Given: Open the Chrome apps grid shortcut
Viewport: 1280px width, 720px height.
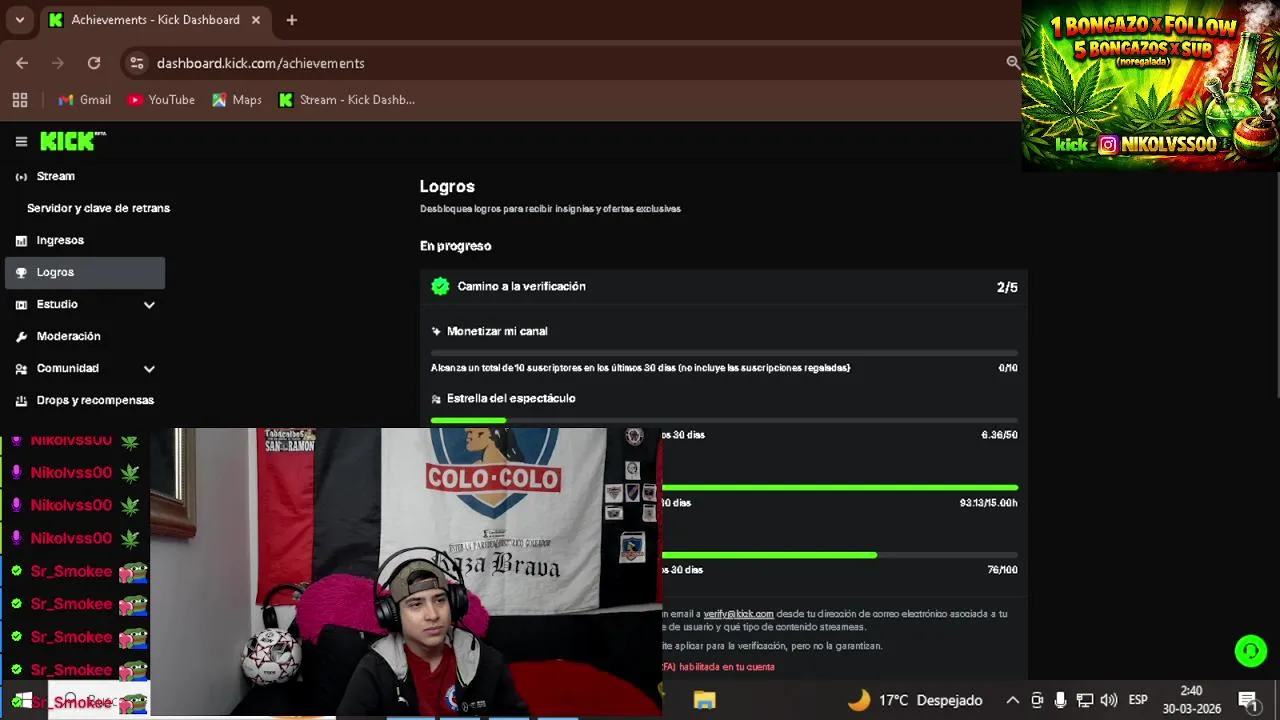Looking at the screenshot, I should [x=20, y=100].
